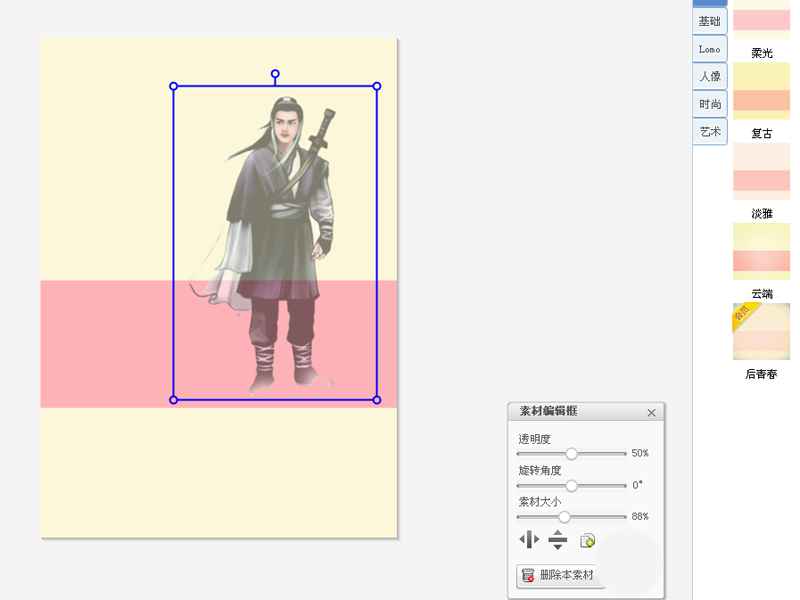Switch to the Lomo filter tab
800x600 pixels.
[x=710, y=49]
